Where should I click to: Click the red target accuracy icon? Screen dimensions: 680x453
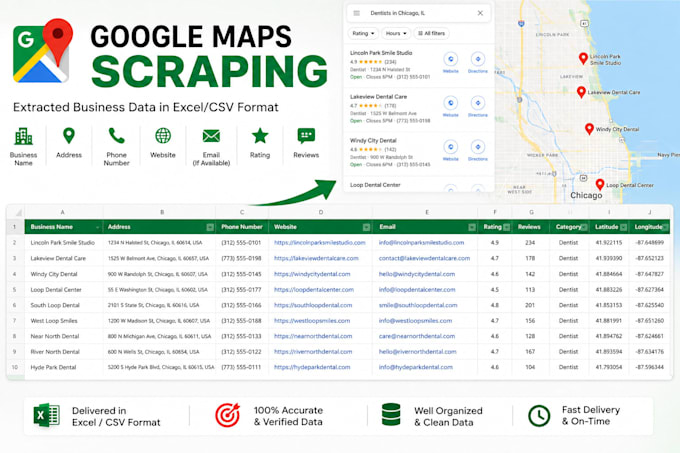pyautogui.click(x=228, y=415)
